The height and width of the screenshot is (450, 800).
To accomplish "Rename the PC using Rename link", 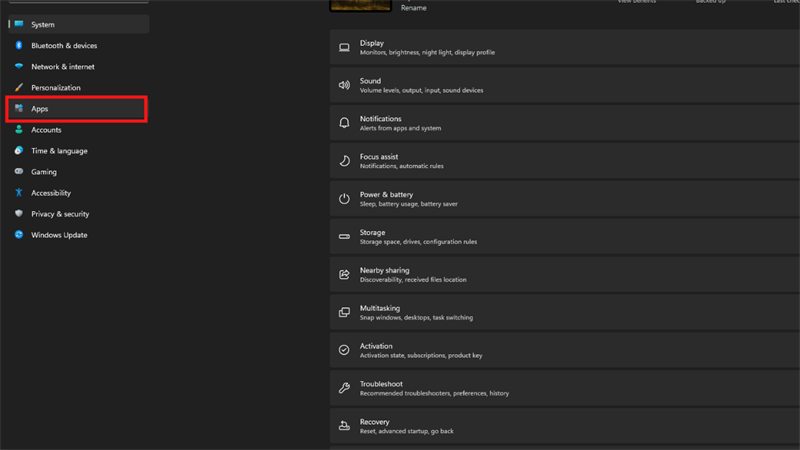I will [412, 7].
